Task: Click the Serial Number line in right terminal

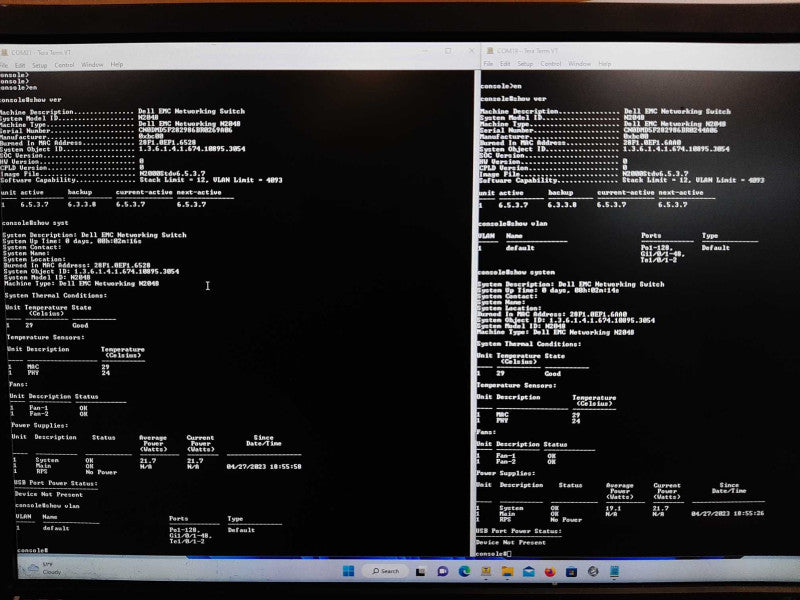Action: 598,130
